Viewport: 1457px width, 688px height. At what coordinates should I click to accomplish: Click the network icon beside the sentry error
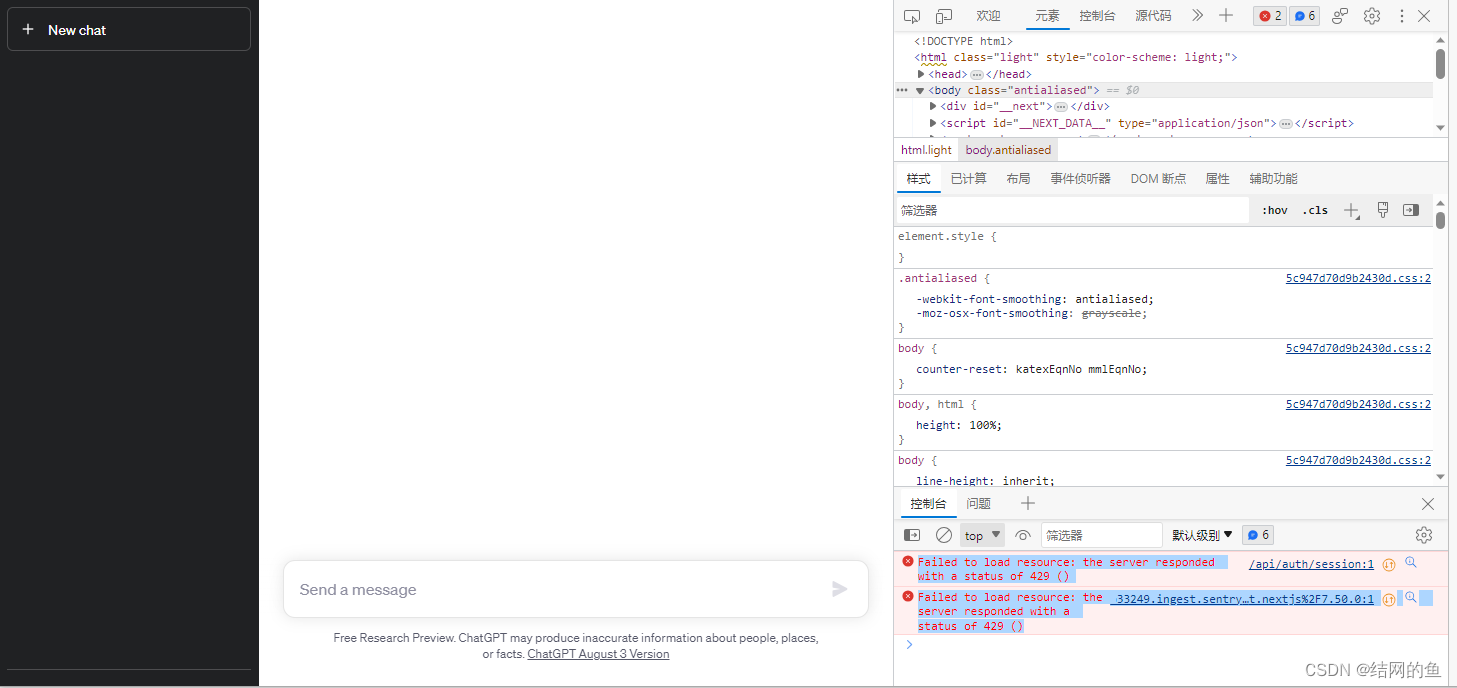click(x=1389, y=600)
